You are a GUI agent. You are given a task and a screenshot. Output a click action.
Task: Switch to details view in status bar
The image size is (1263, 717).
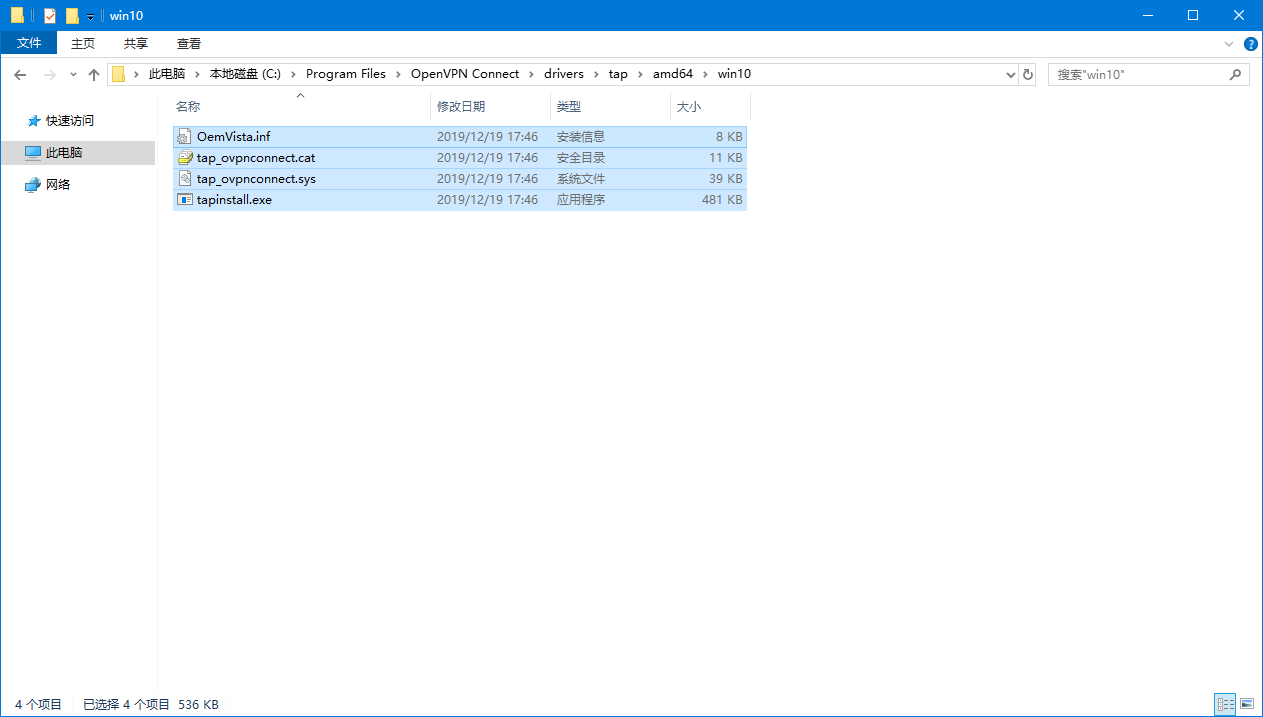coord(1225,705)
